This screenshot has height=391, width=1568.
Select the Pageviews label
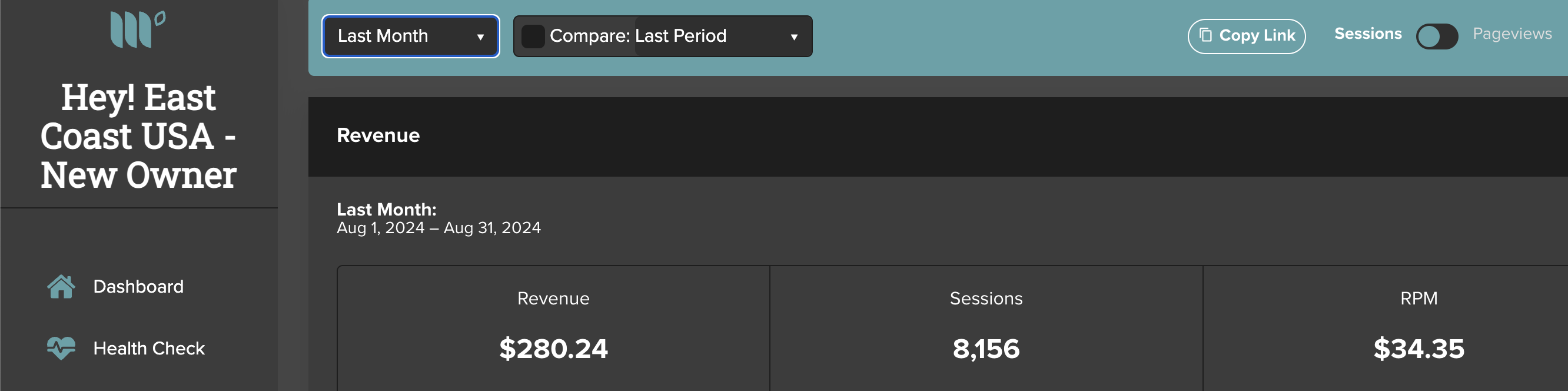[x=1512, y=34]
